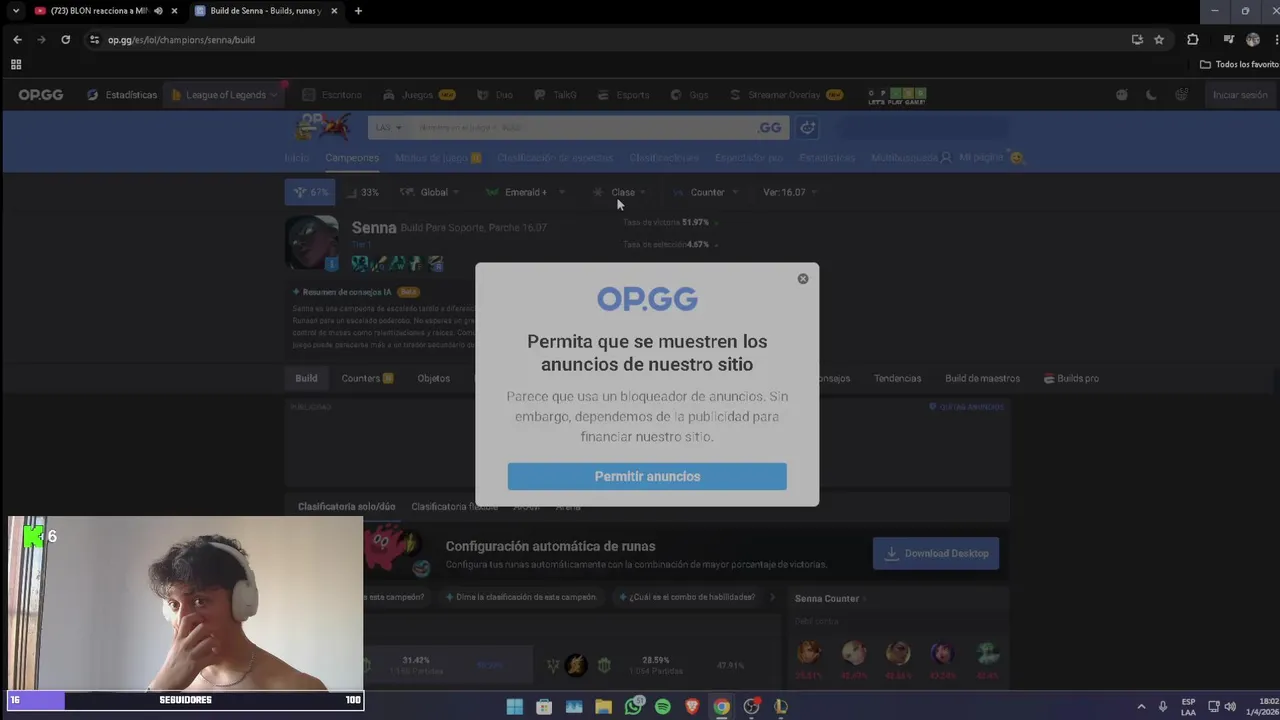This screenshot has height=720, width=1280.
Task: Click the .GG search submit button
Action: pos(770,128)
